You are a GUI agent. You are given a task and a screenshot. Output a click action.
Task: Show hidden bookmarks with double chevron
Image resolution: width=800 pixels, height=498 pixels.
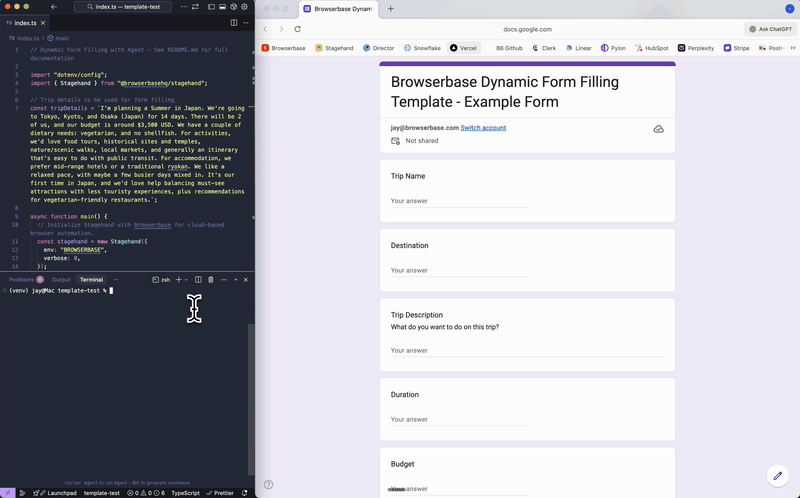[x=793, y=47]
